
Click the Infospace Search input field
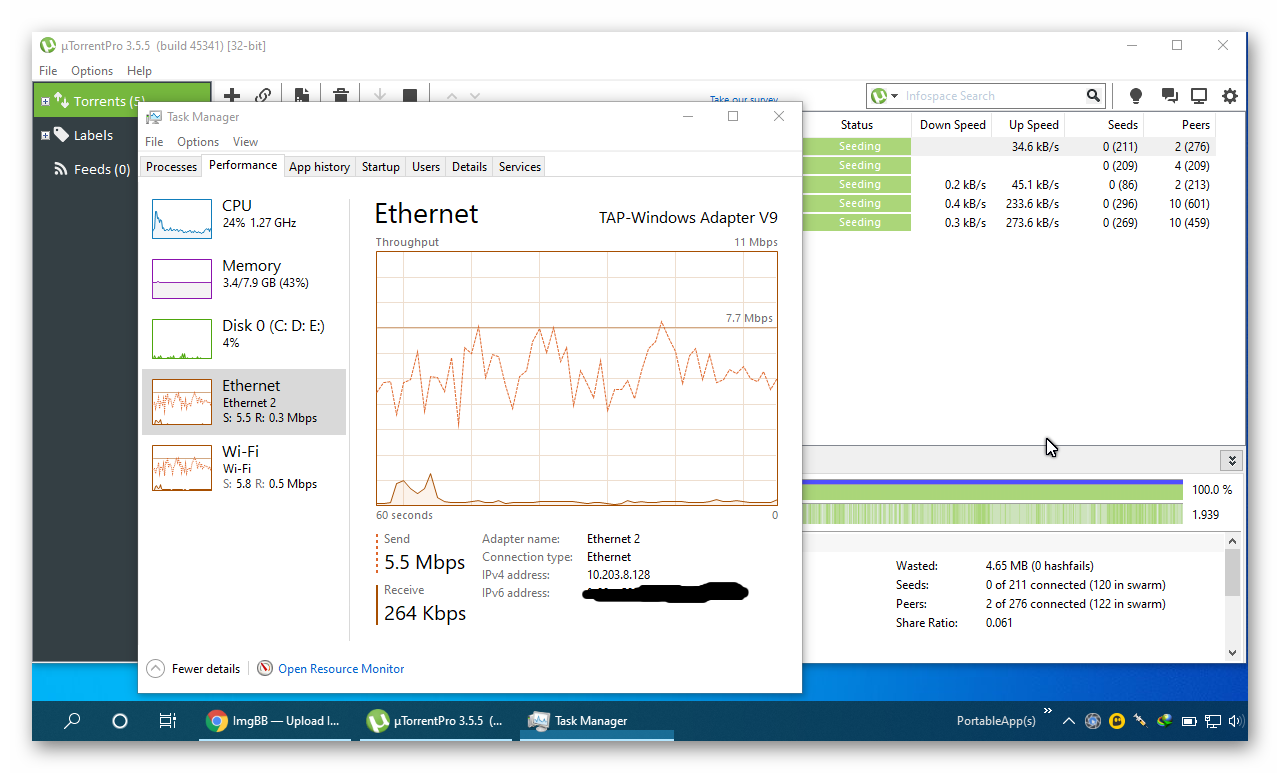tap(992, 96)
